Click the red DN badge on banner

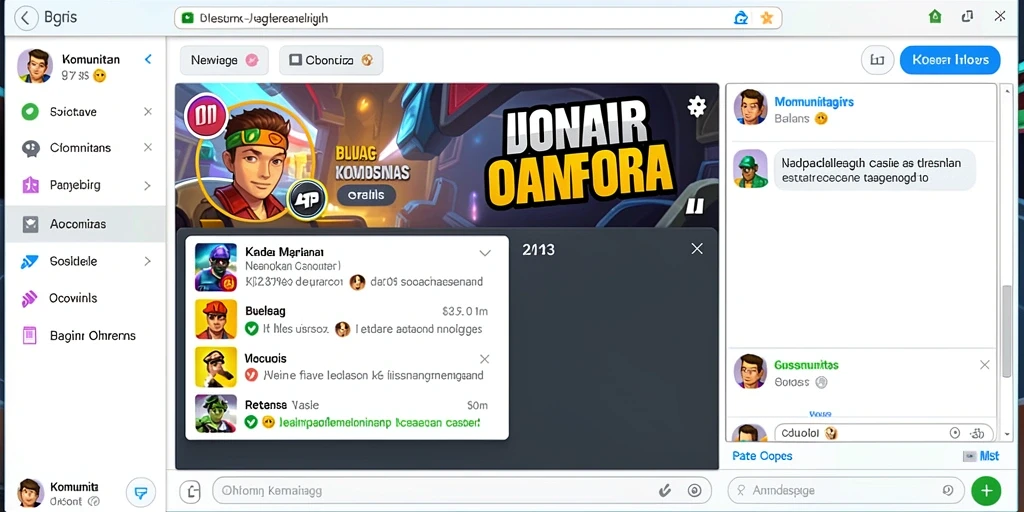206,118
